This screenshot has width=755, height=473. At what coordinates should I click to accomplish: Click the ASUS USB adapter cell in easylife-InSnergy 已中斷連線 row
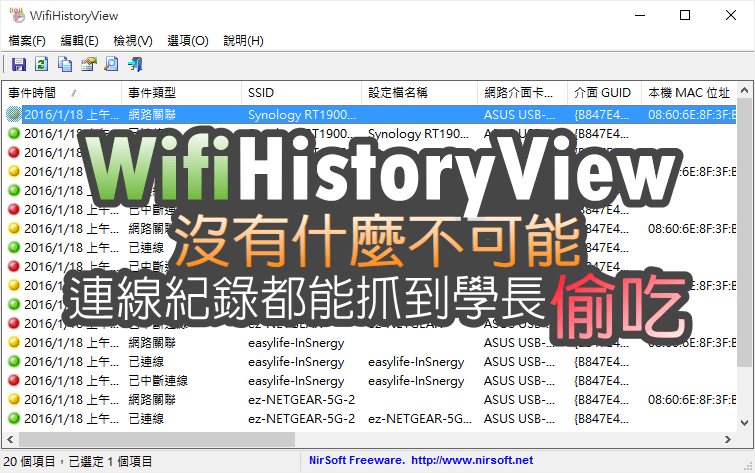(520, 381)
